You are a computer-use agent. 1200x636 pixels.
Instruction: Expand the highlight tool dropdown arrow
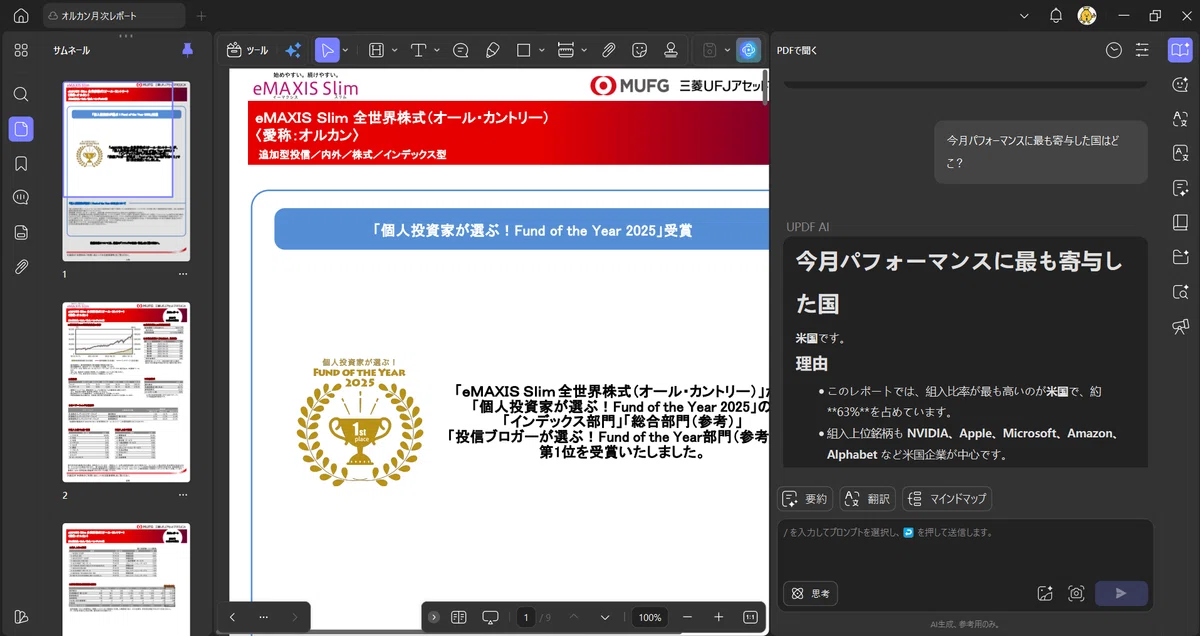pyautogui.click(x=395, y=50)
